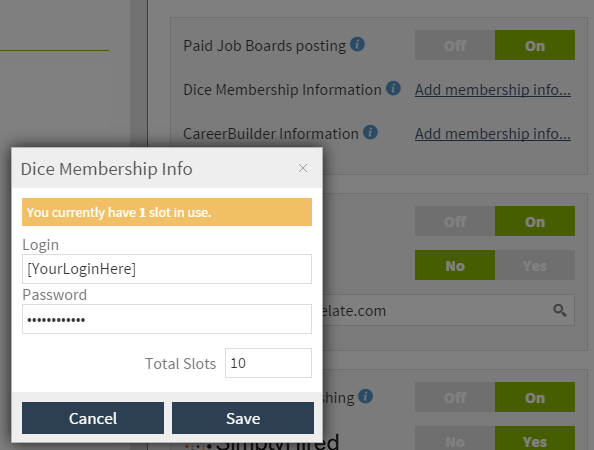Click the Total Slots input box

(x=268, y=363)
